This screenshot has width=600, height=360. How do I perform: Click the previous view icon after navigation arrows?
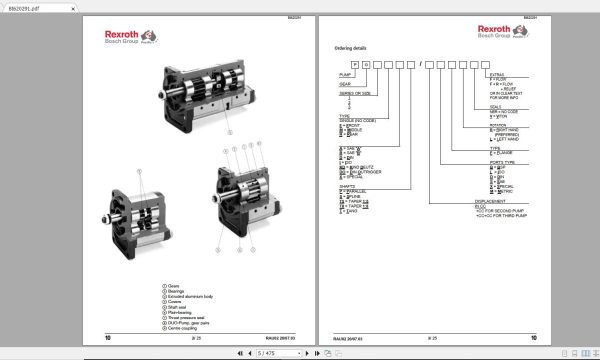tap(328, 353)
